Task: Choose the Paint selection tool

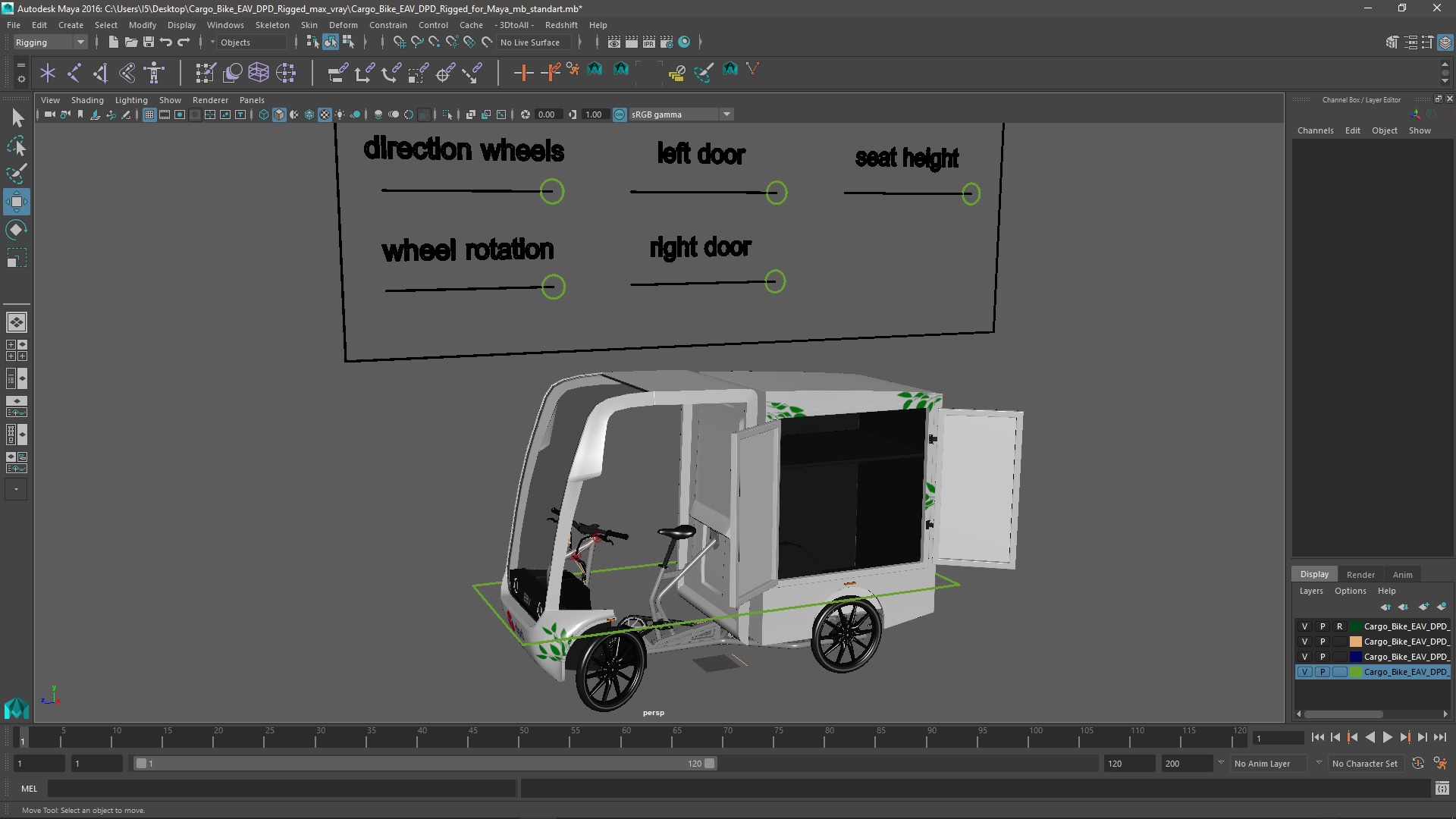Action: 17,174
